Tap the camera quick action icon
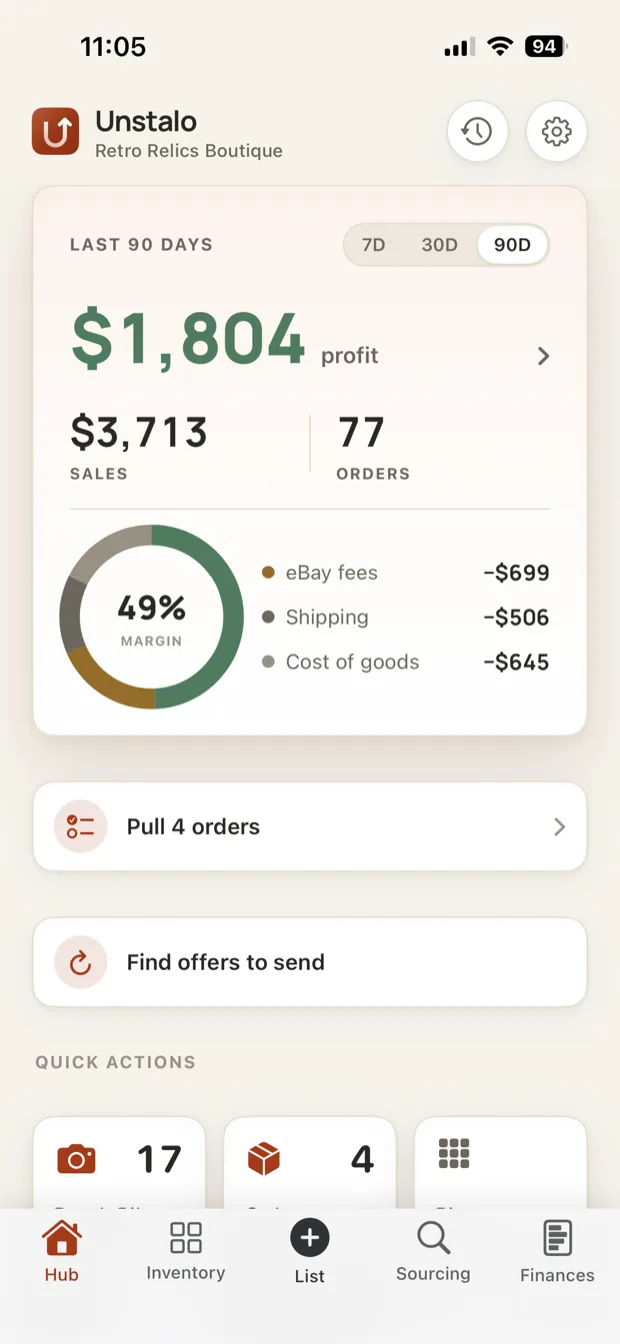The image size is (620, 1344). pyautogui.click(x=76, y=1159)
